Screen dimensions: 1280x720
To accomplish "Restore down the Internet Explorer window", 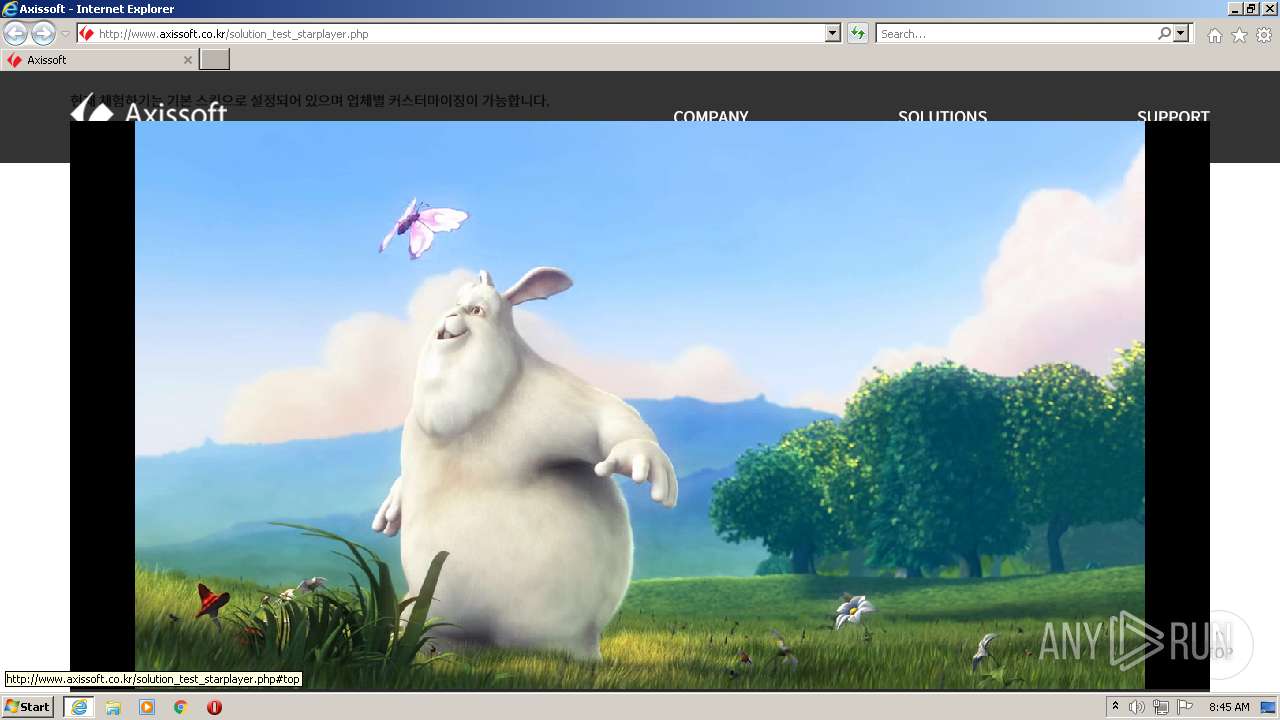I will point(1252,9).
